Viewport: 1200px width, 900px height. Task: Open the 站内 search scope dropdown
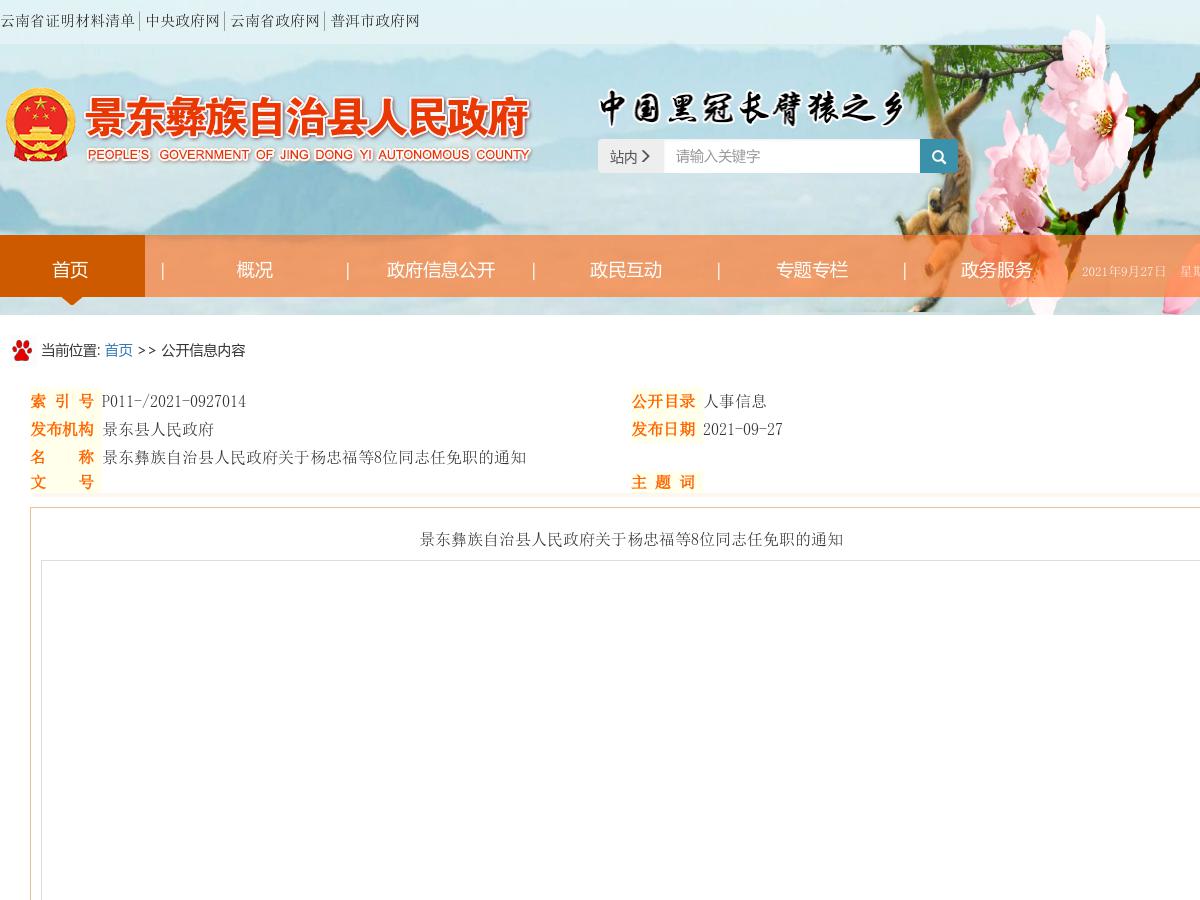[624, 156]
